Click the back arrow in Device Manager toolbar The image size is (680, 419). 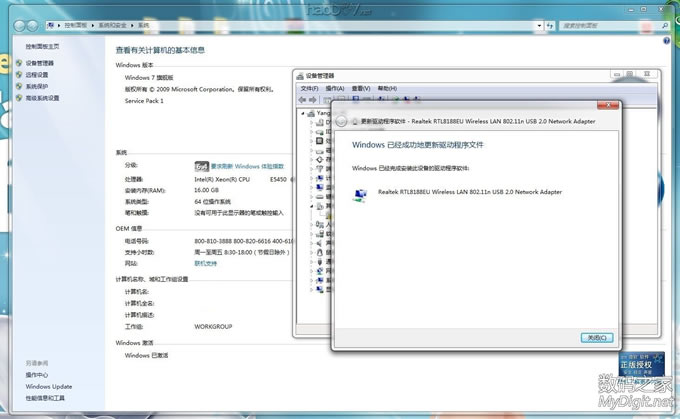(304, 100)
